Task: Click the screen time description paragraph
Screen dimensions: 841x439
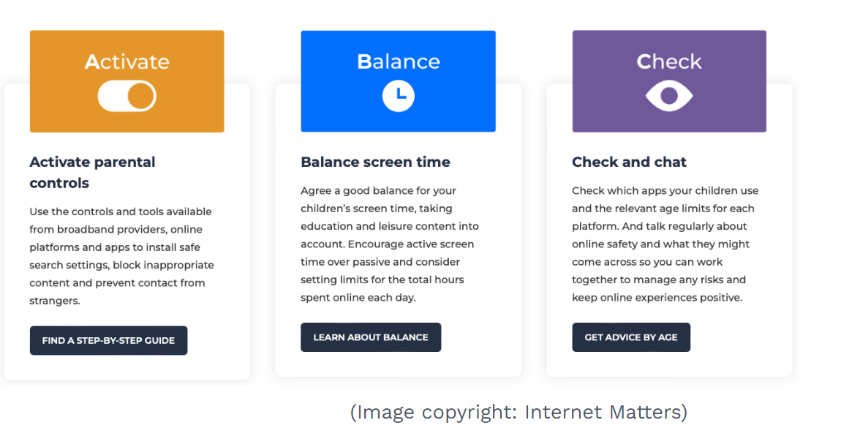Action: tap(390, 244)
